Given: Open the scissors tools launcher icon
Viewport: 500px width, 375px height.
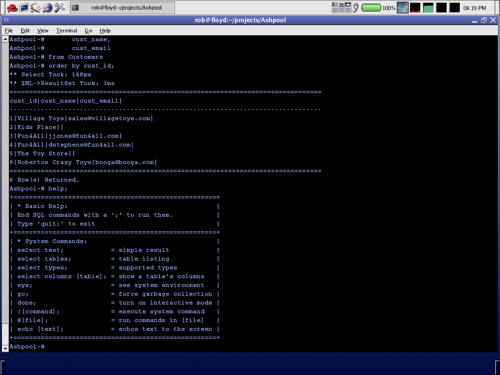Looking at the screenshot, I should click(59, 7).
